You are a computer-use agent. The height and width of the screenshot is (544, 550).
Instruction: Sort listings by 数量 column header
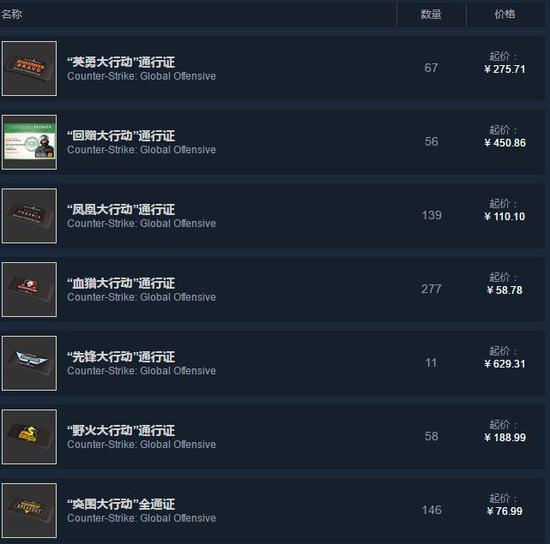431,14
